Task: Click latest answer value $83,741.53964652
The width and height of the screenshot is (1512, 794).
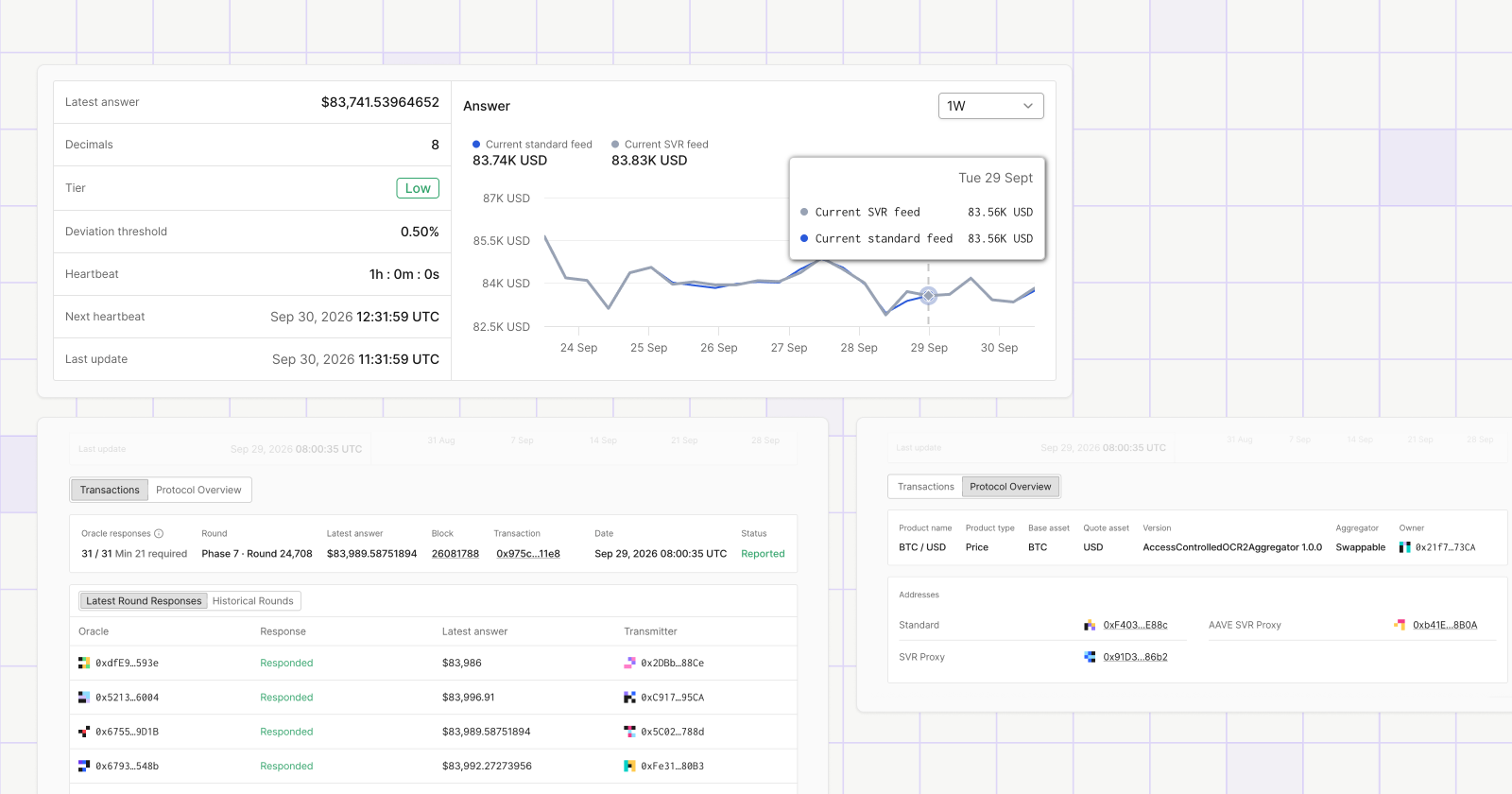Action: pyautogui.click(x=380, y=102)
